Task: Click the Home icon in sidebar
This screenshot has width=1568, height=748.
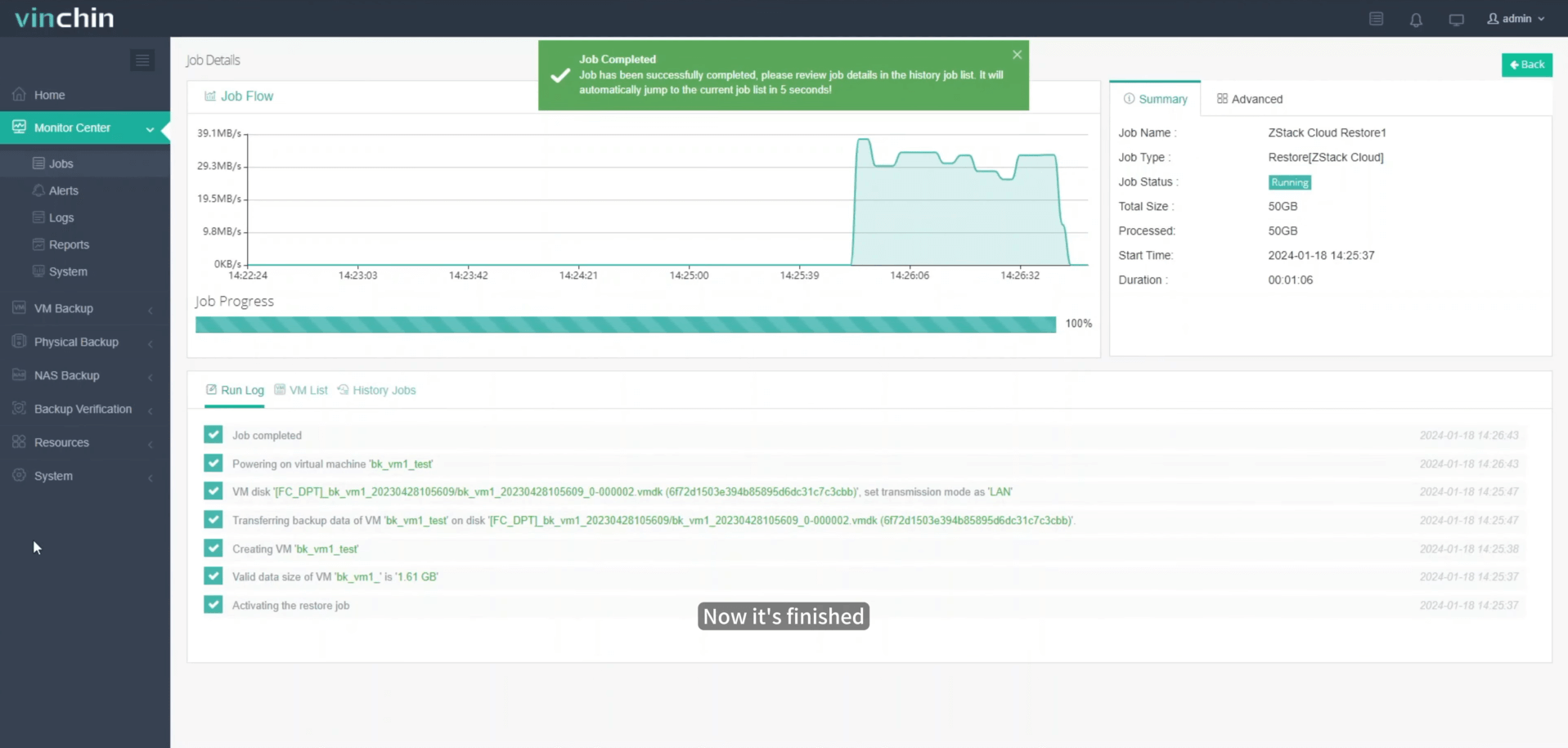Action: pos(20,95)
